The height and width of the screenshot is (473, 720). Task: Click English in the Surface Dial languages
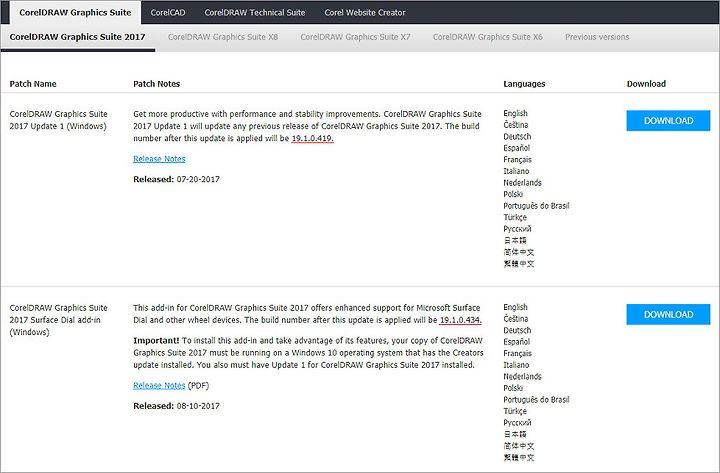515,307
